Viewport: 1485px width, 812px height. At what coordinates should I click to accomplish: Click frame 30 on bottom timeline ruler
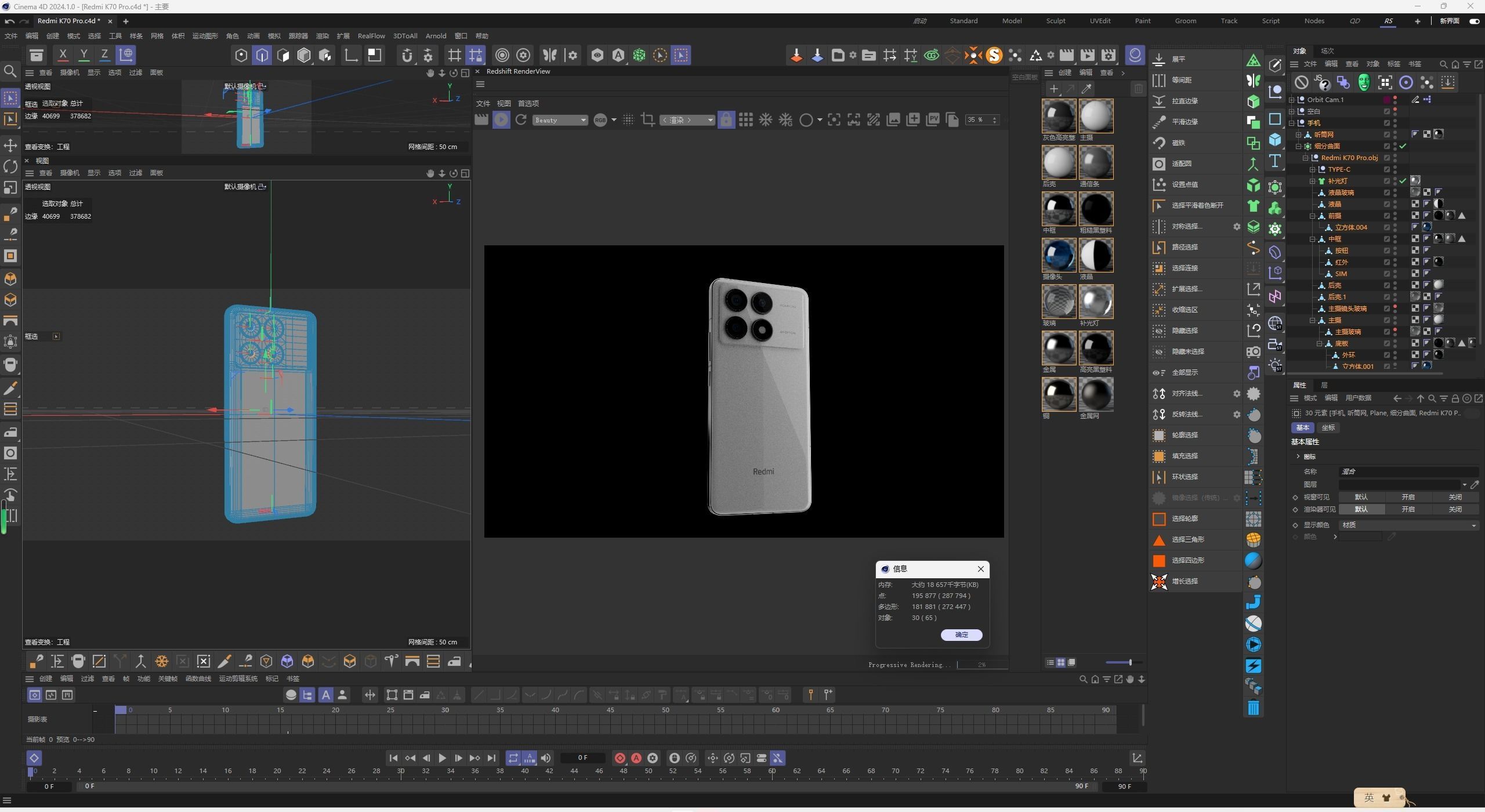[x=401, y=771]
